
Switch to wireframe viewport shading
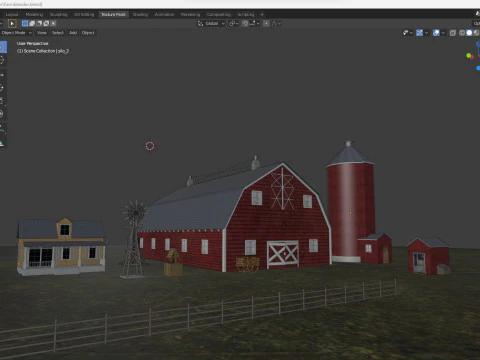(x=462, y=33)
